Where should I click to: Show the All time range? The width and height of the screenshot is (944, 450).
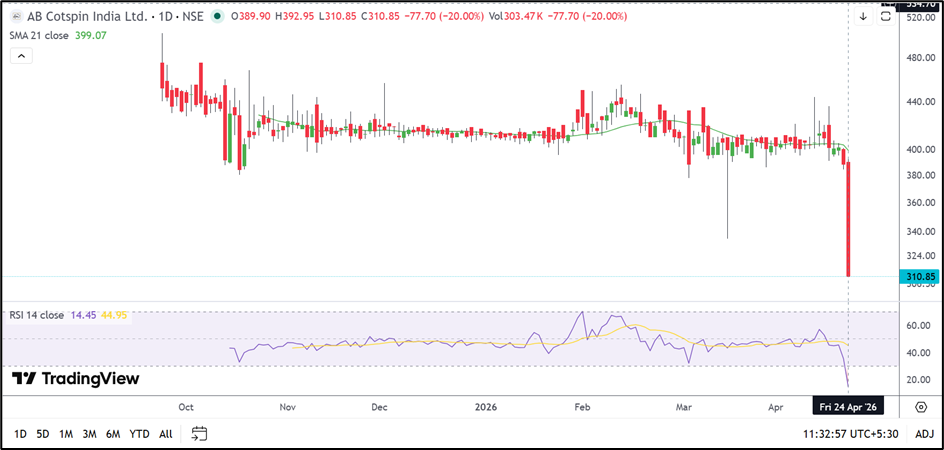pos(166,433)
